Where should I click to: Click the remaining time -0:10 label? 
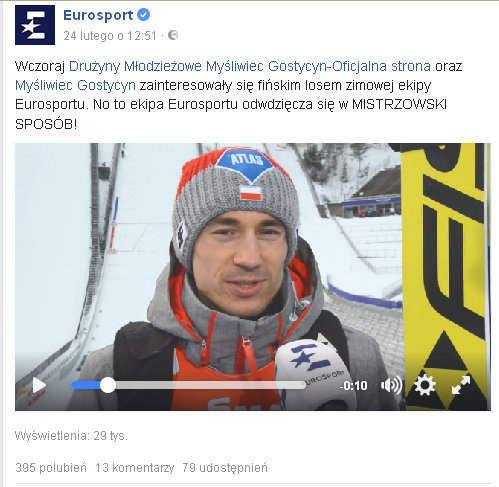354,386
